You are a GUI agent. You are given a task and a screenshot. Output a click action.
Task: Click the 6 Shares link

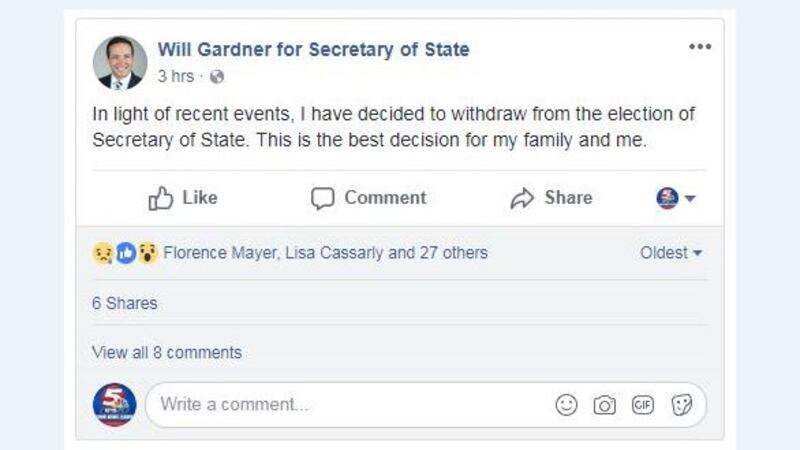[x=124, y=303]
